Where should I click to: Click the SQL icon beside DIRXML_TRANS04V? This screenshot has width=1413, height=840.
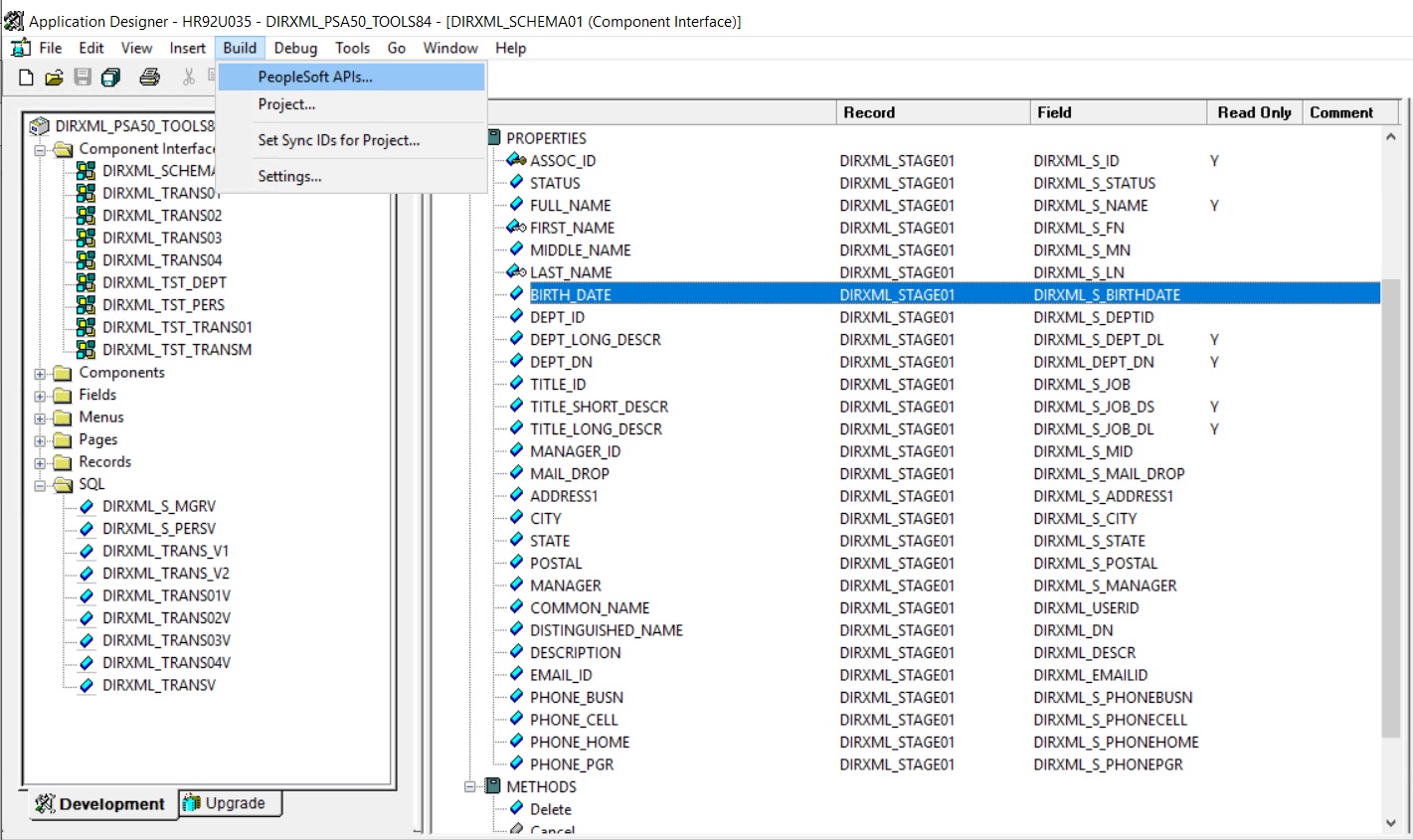pyautogui.click(x=87, y=663)
